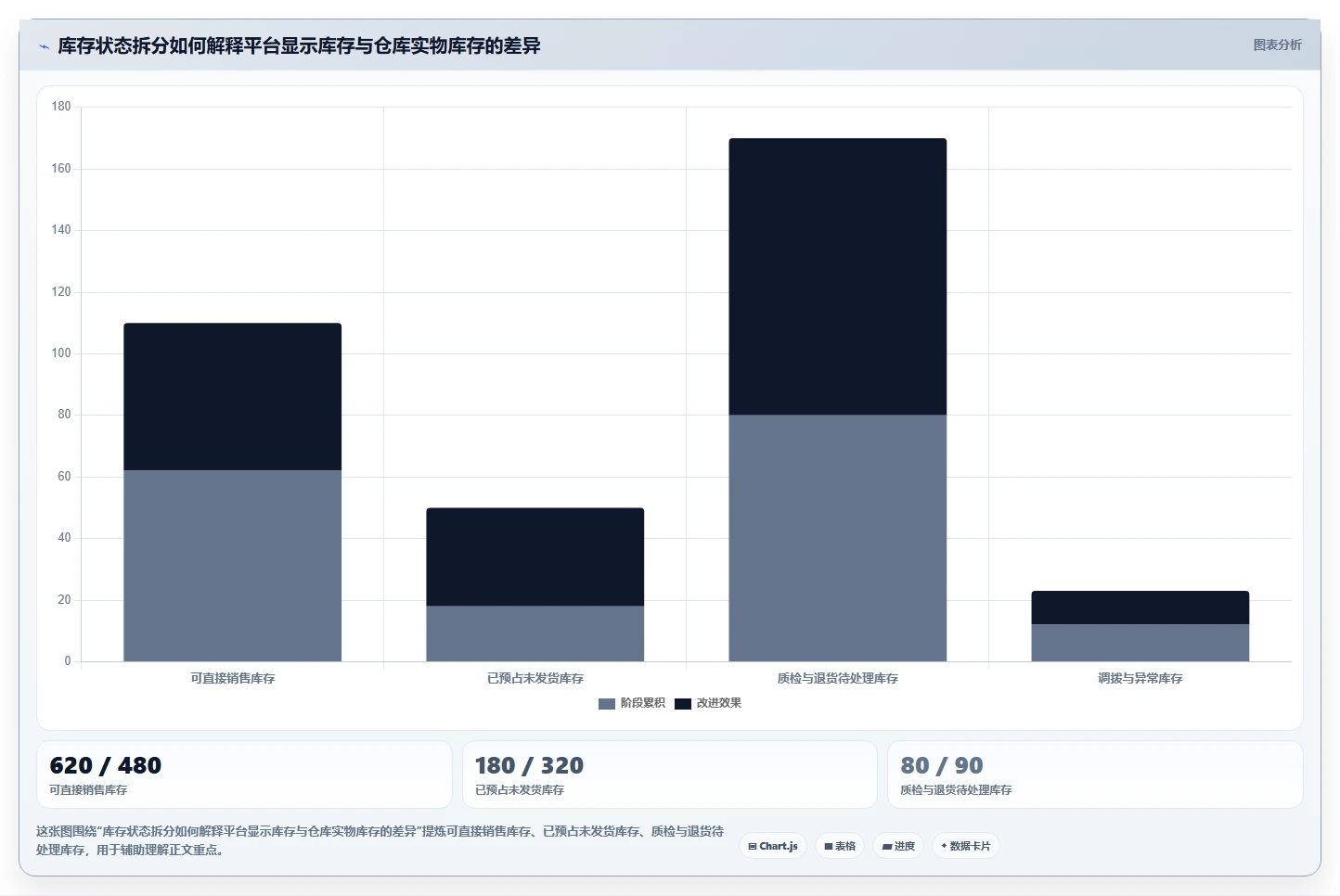Click the gray segment of 质检与退货待处理库存 bar
The image size is (1340, 896).
[838, 538]
